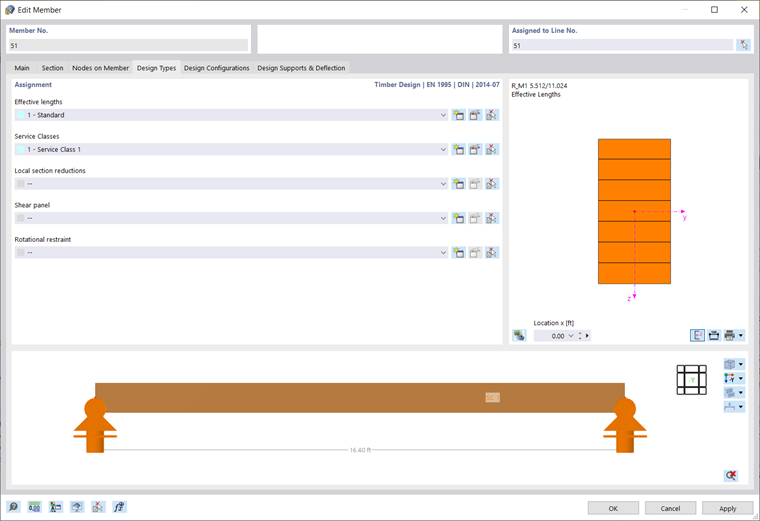The image size is (760, 521).
Task: Expand Rotational restraint dropdown
Action: click(x=443, y=253)
